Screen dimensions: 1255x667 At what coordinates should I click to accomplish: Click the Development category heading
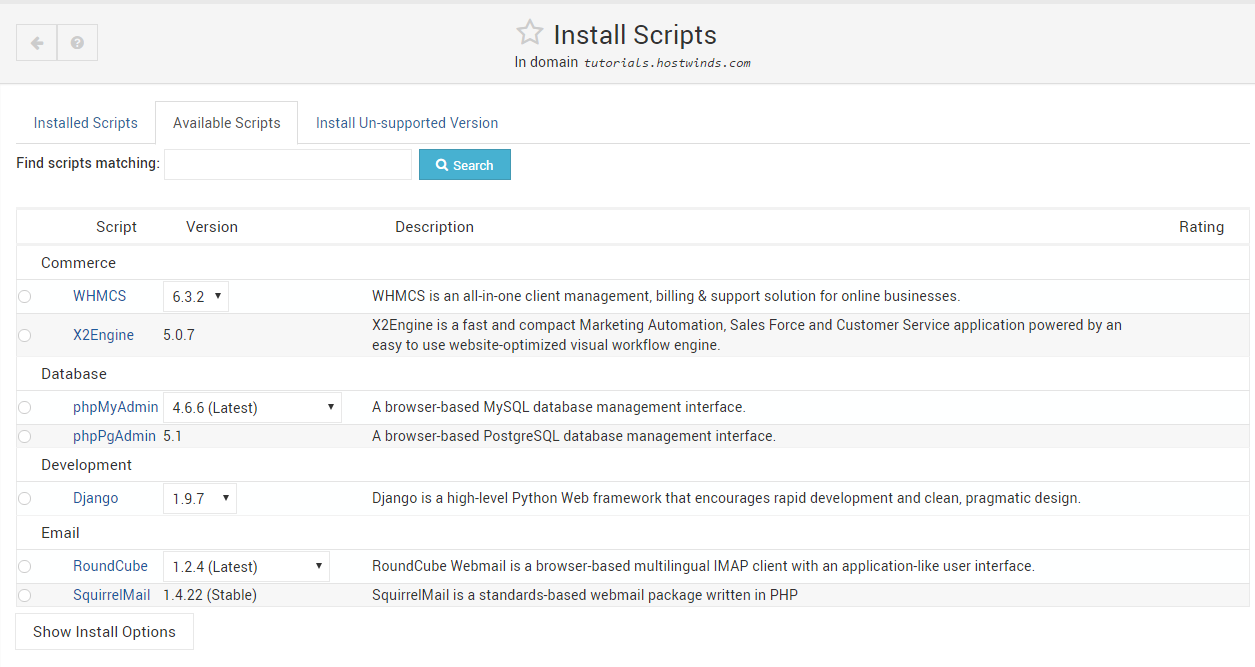click(86, 465)
